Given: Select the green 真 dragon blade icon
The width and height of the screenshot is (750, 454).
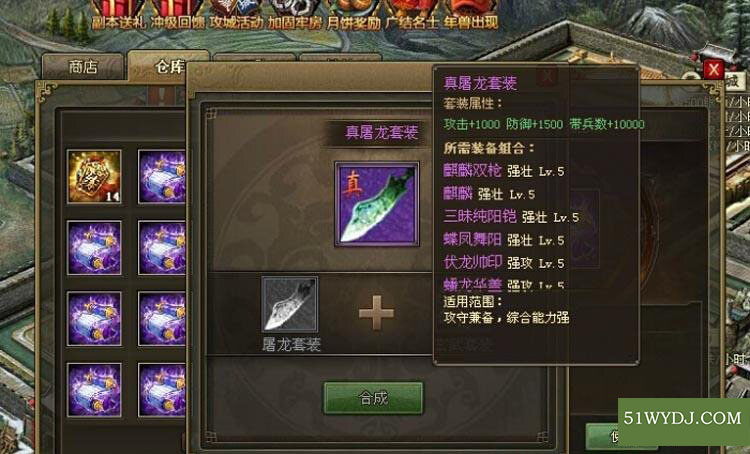Looking at the screenshot, I should 377,204.
